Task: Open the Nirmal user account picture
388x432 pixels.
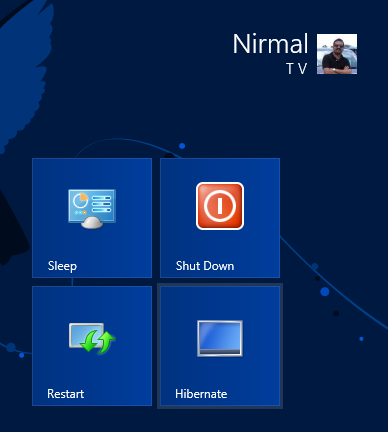Action: 337,54
